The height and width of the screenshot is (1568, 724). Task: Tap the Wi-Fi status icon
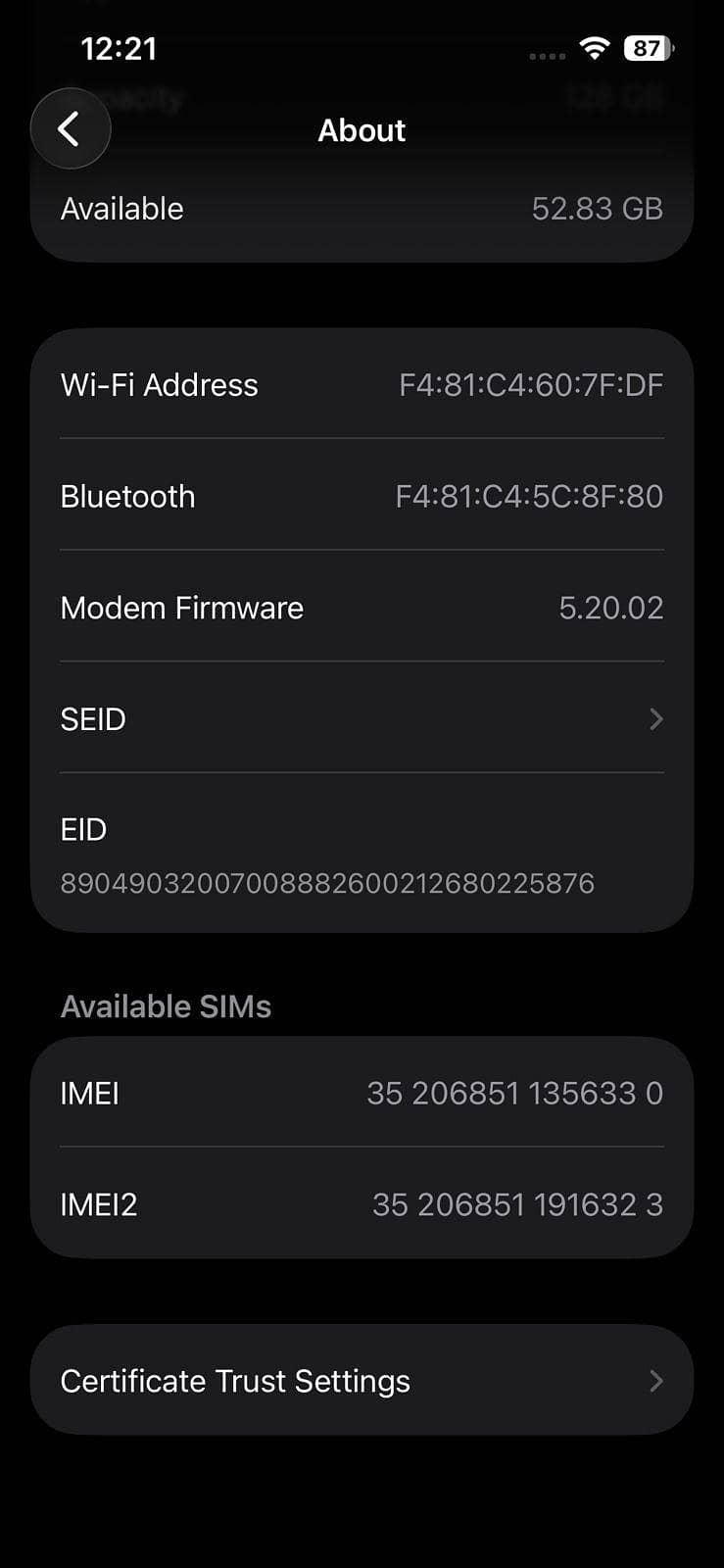click(594, 48)
